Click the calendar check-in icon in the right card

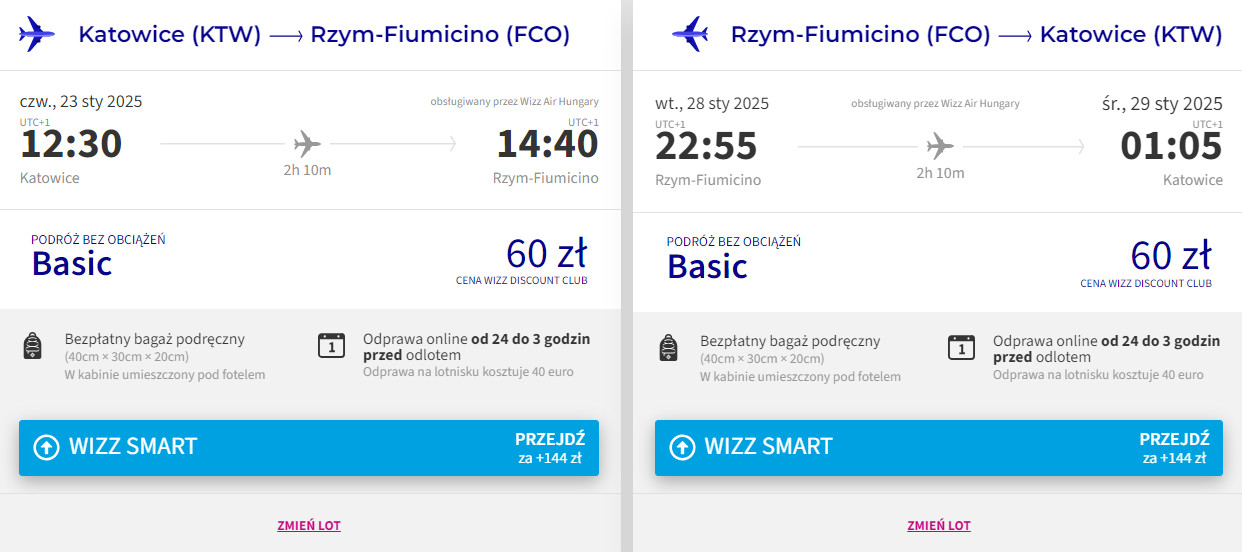click(961, 347)
